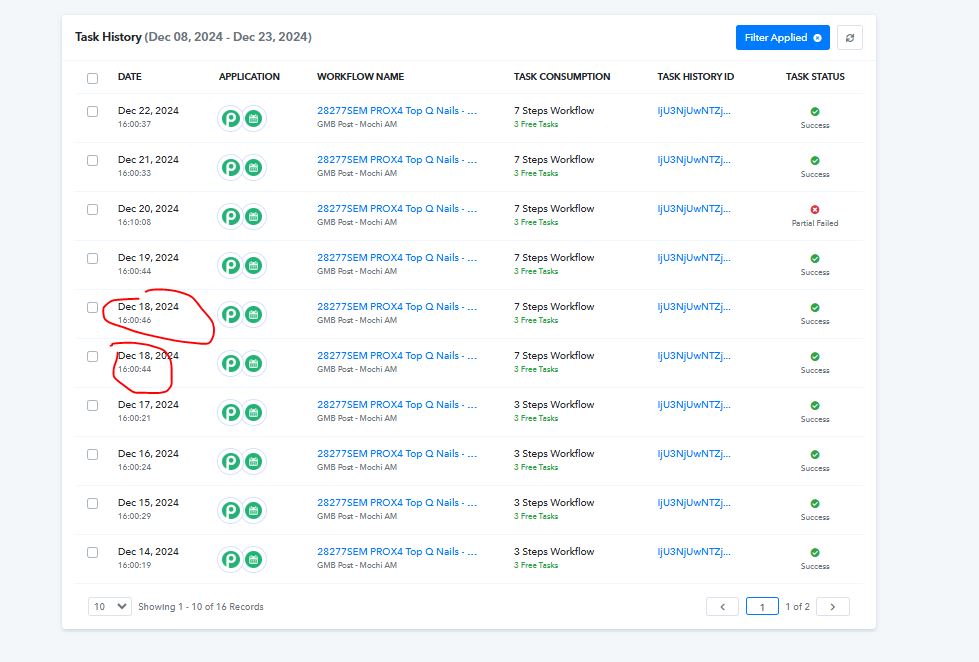The image size is (979, 662).
Task: Click the Task History date range title
Action: tap(193, 37)
